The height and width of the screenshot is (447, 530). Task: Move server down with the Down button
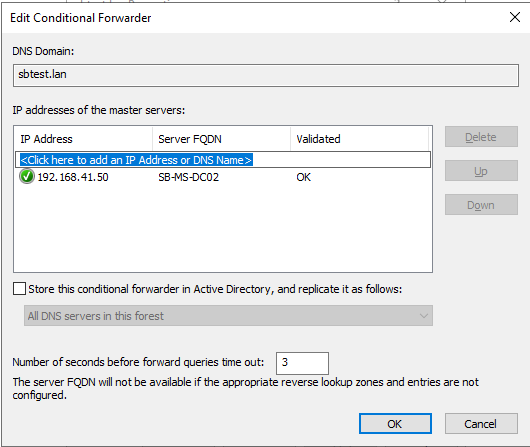point(481,205)
